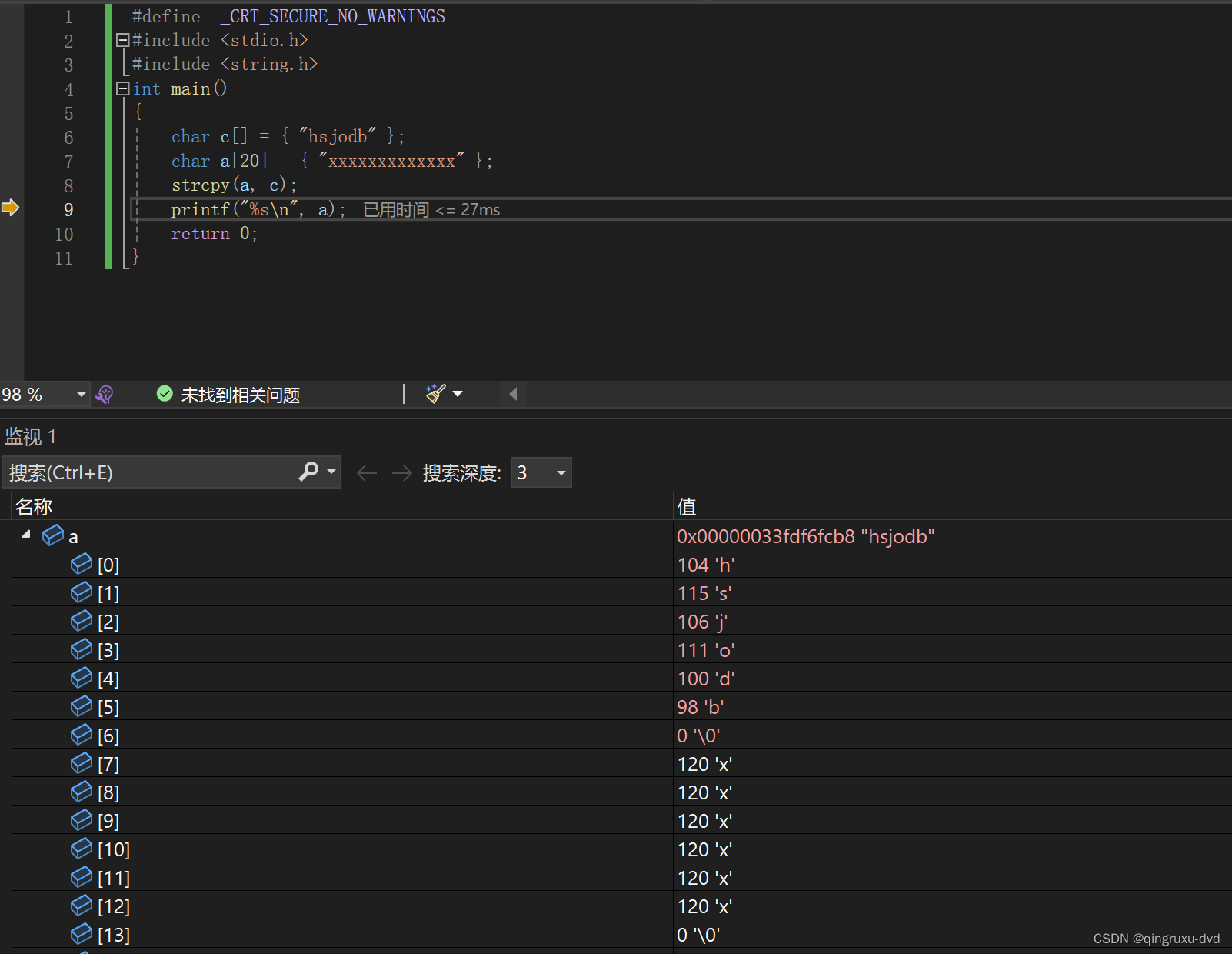Open the code cleanup broom icon
This screenshot has width=1232, height=954.
point(435,394)
